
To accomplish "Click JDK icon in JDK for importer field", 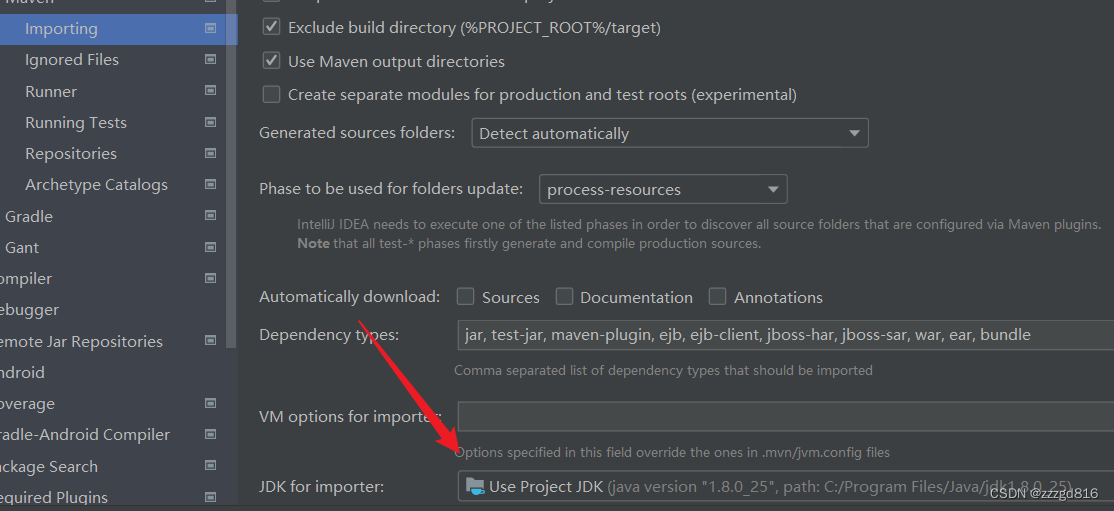I will 475,486.
